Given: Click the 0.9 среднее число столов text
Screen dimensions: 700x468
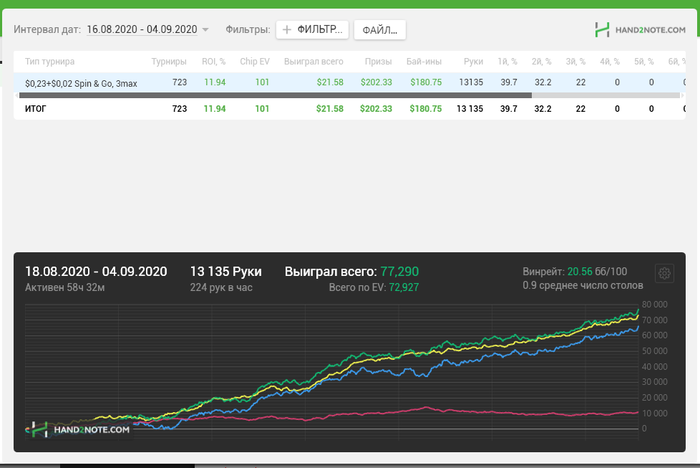Looking at the screenshot, I should 583,285.
